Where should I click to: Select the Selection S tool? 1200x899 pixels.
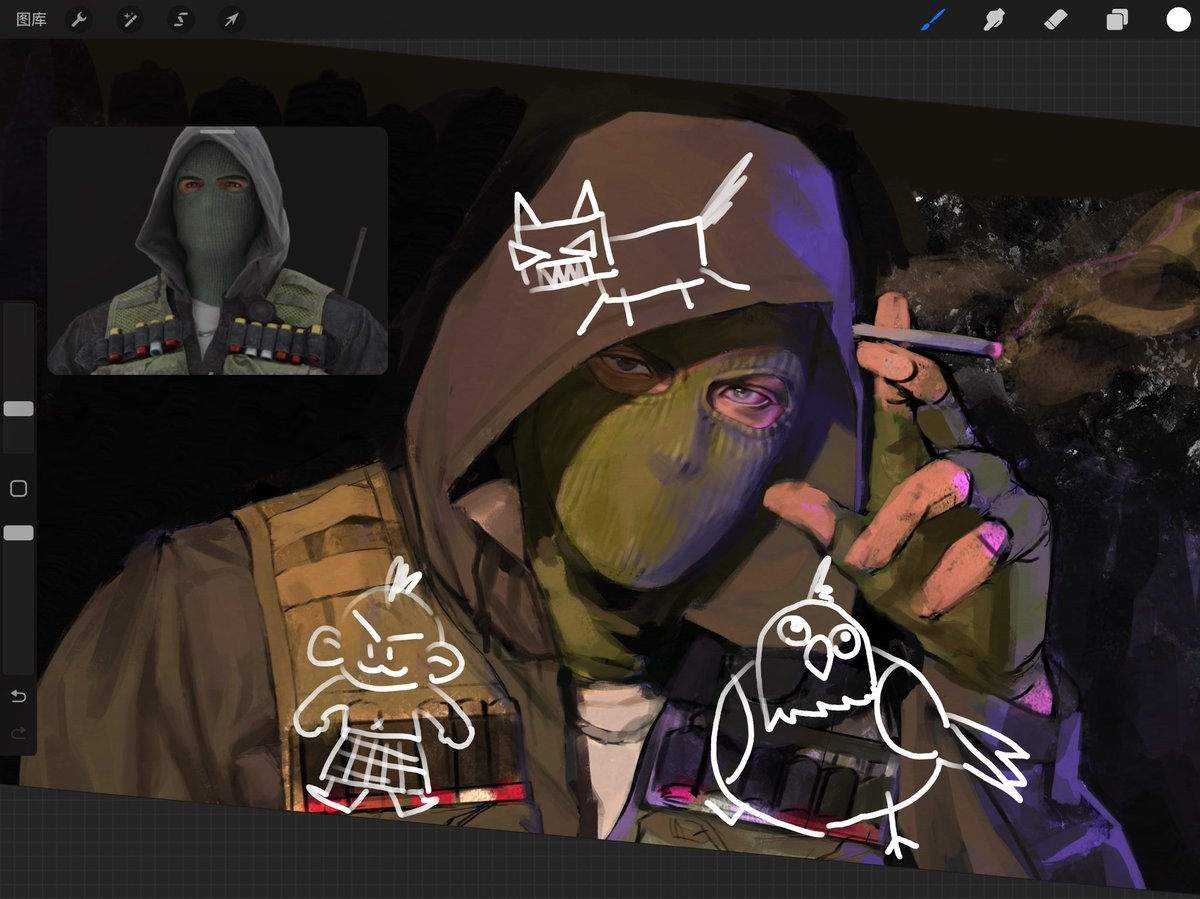(x=180, y=20)
